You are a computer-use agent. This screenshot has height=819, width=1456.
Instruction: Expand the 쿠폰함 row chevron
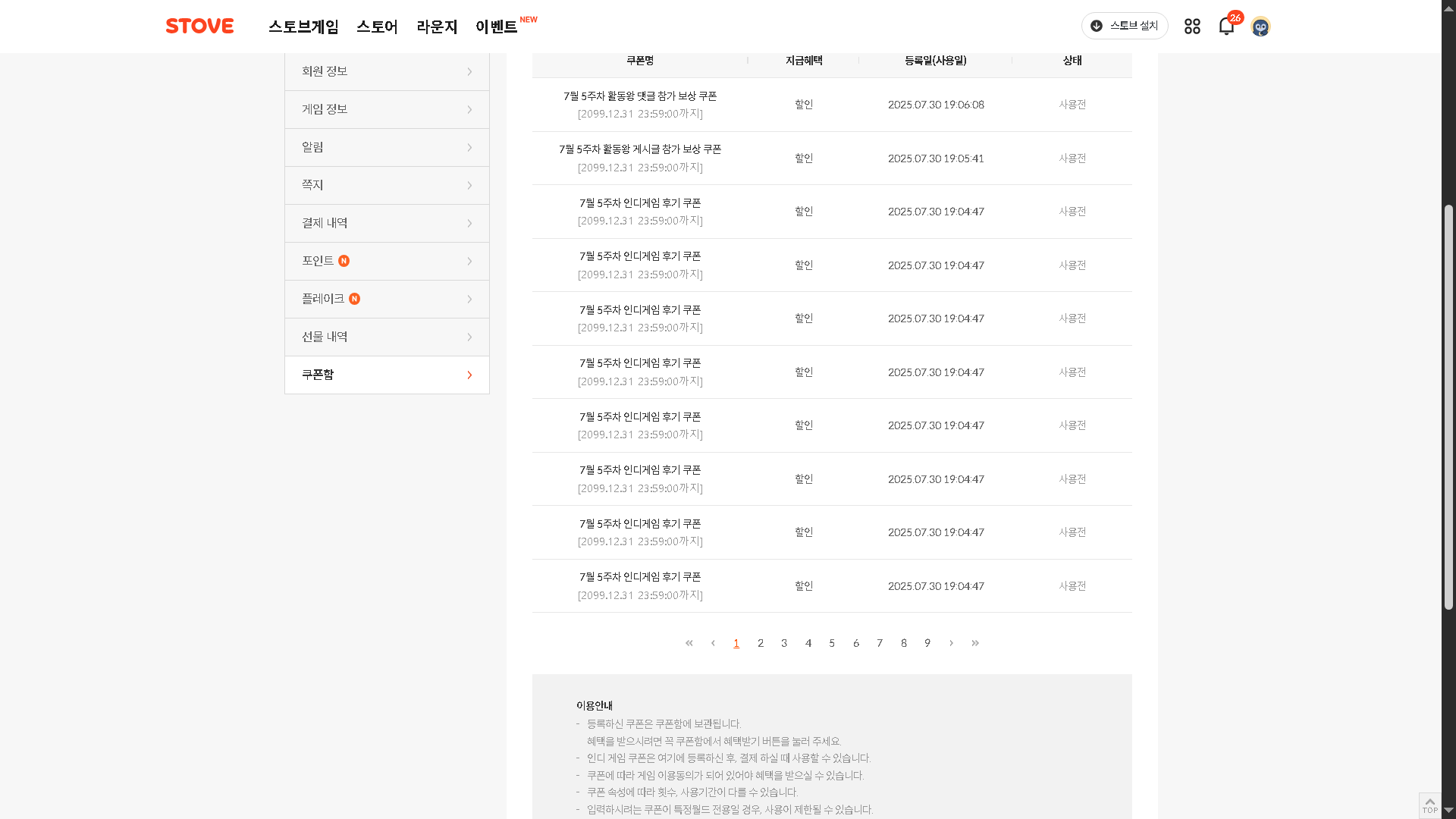469,375
